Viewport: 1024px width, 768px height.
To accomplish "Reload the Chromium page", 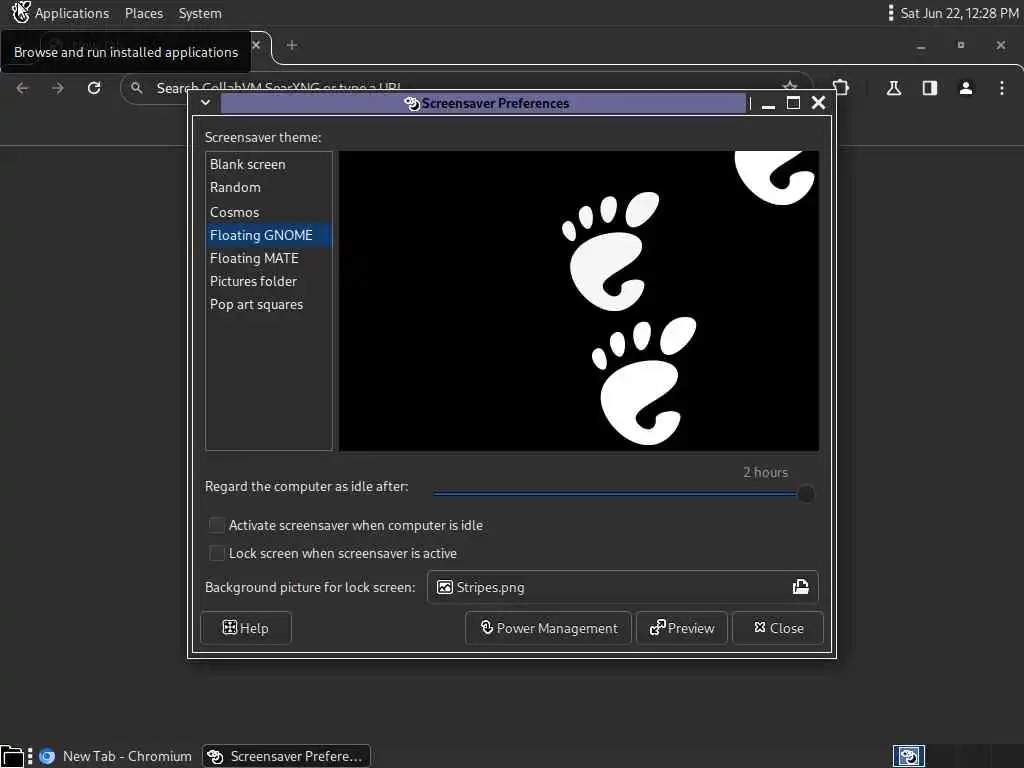I will 94,88.
